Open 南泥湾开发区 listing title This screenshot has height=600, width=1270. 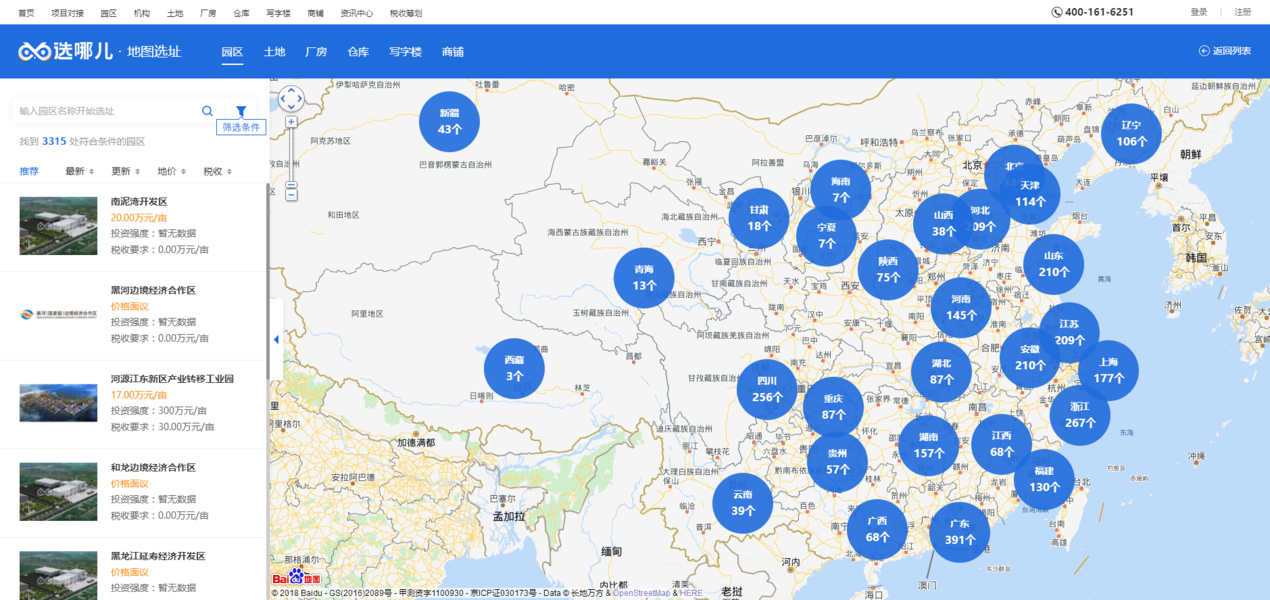click(139, 201)
